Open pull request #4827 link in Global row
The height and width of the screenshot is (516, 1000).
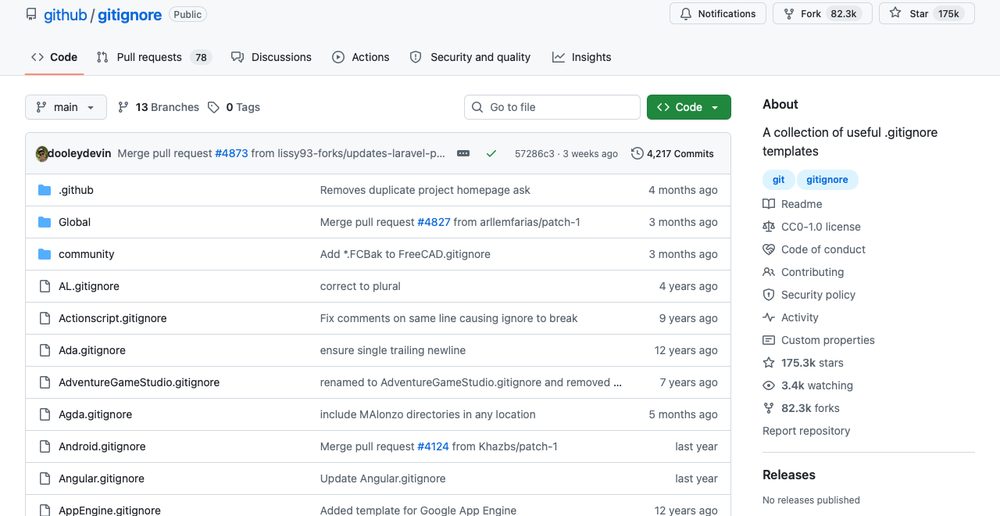coord(434,222)
